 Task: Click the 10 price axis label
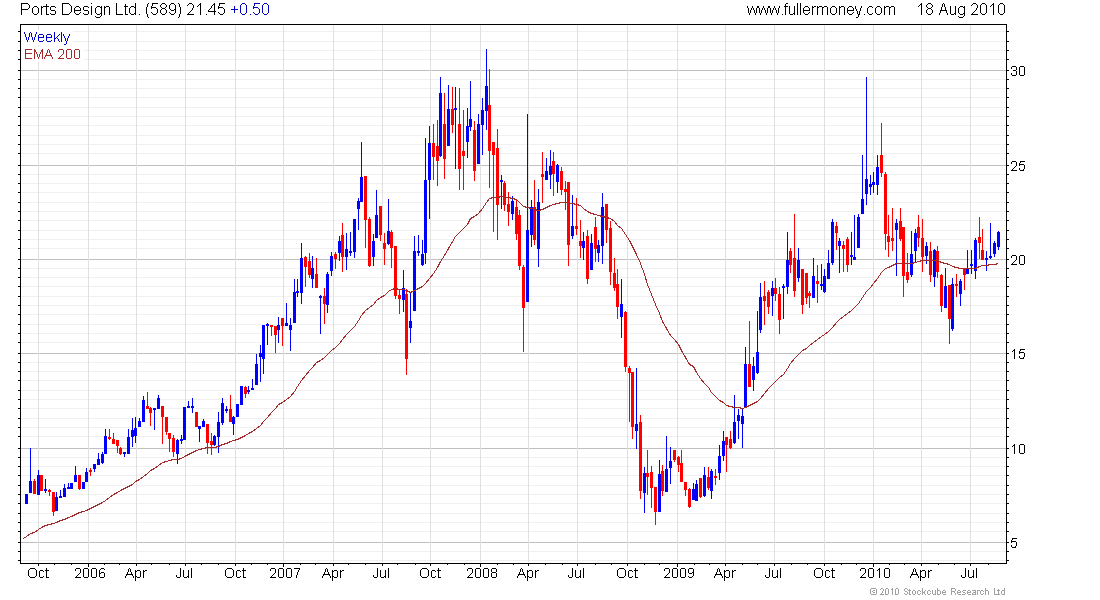click(x=1018, y=449)
